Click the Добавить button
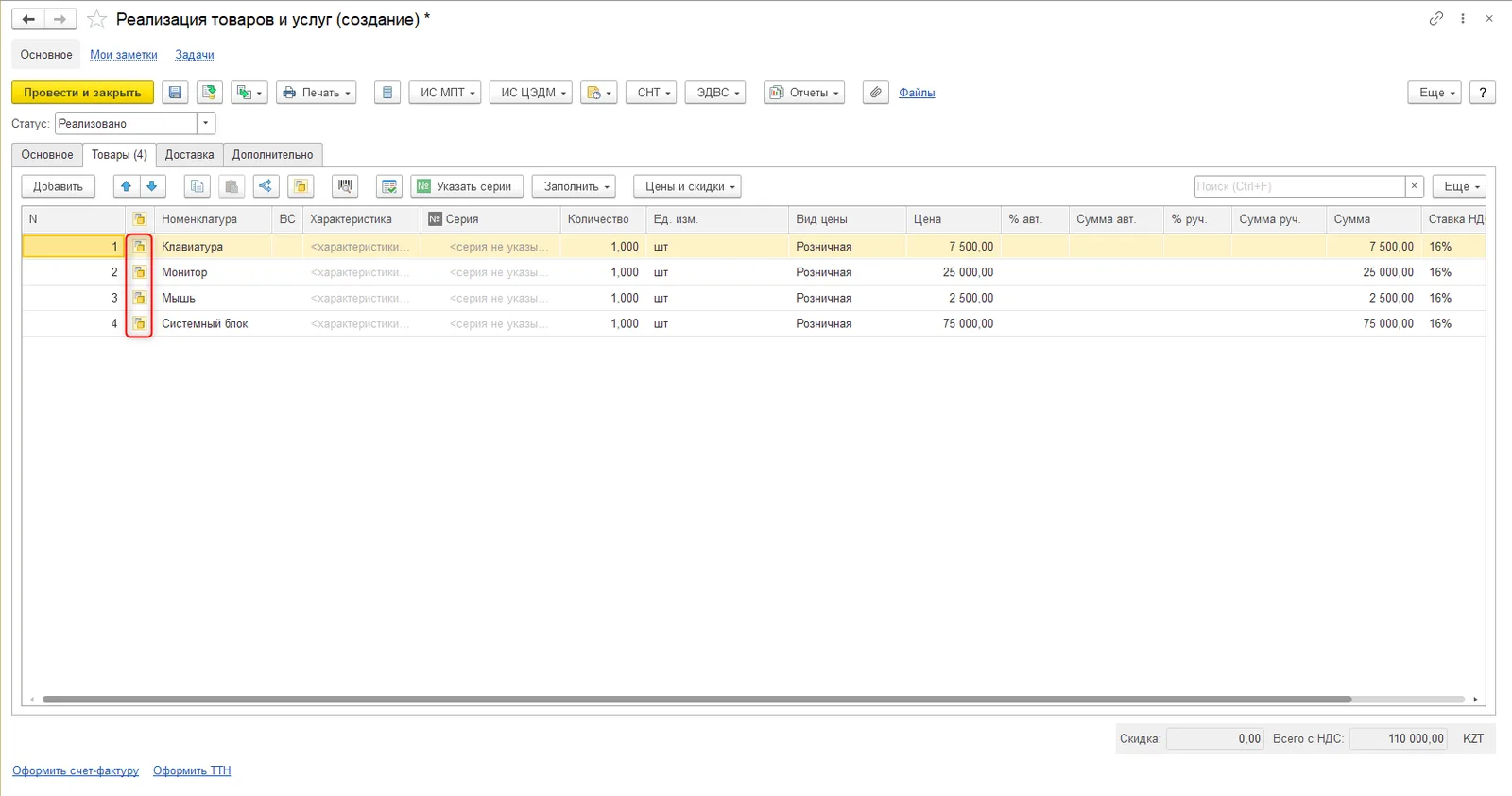Image resolution: width=1512 pixels, height=796 pixels. 59,186
